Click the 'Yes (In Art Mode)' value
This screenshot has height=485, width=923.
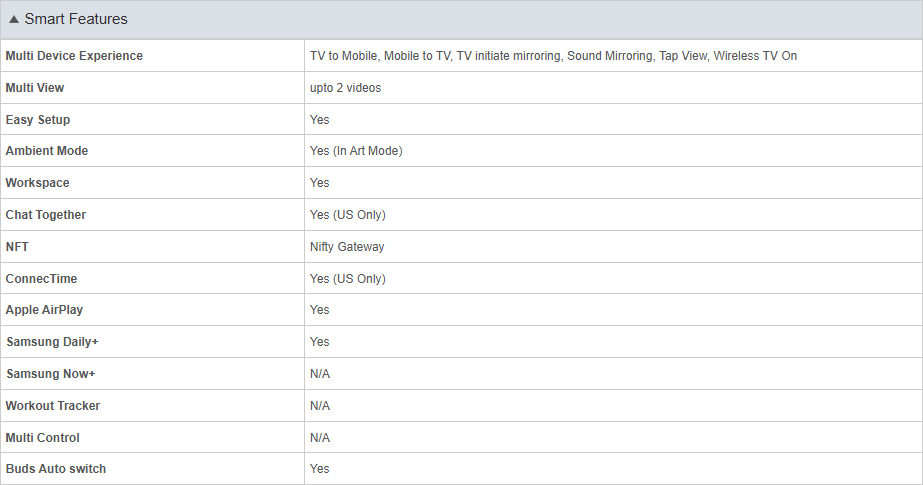click(356, 151)
